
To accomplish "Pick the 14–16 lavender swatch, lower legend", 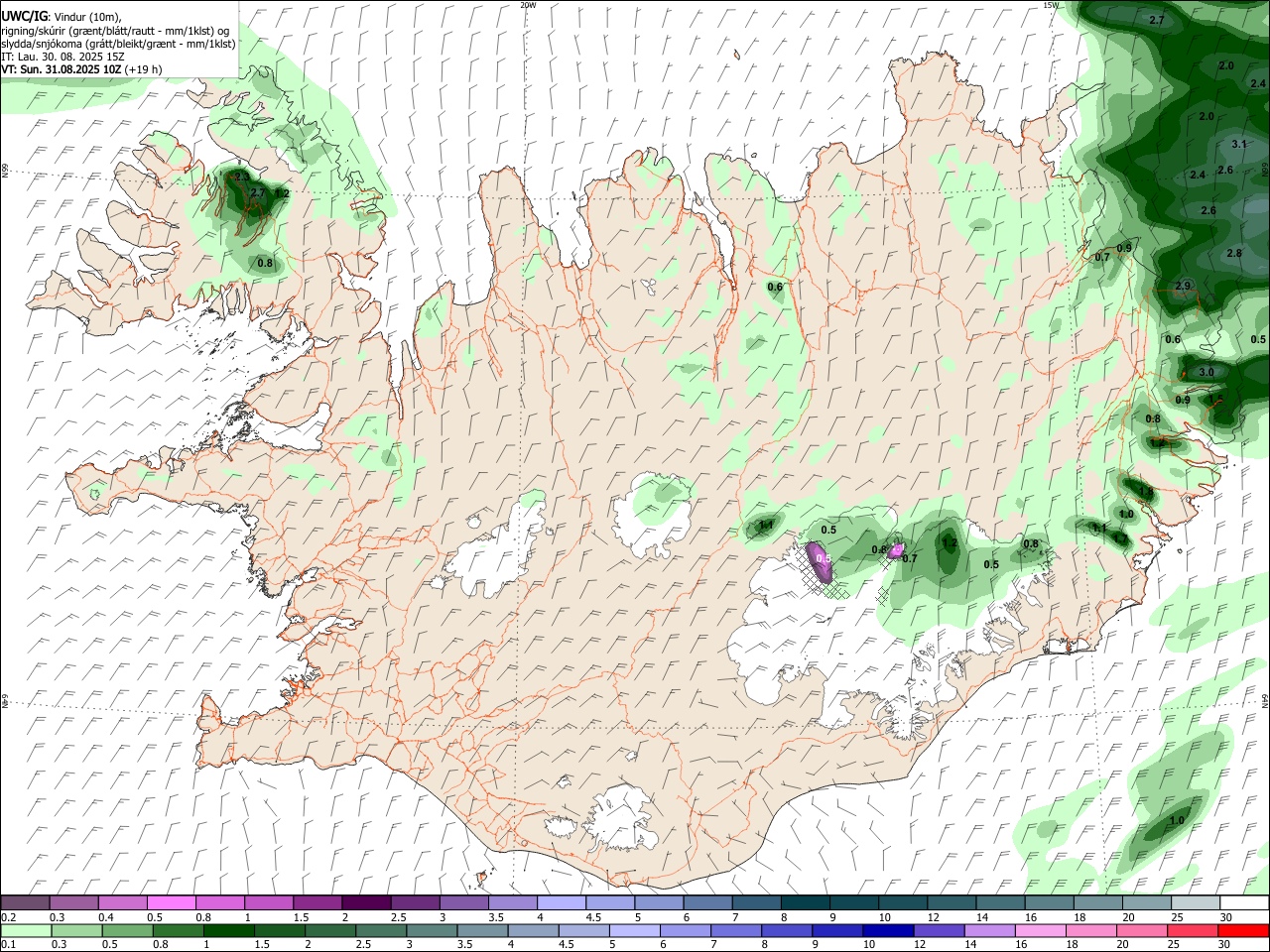I will [990, 931].
